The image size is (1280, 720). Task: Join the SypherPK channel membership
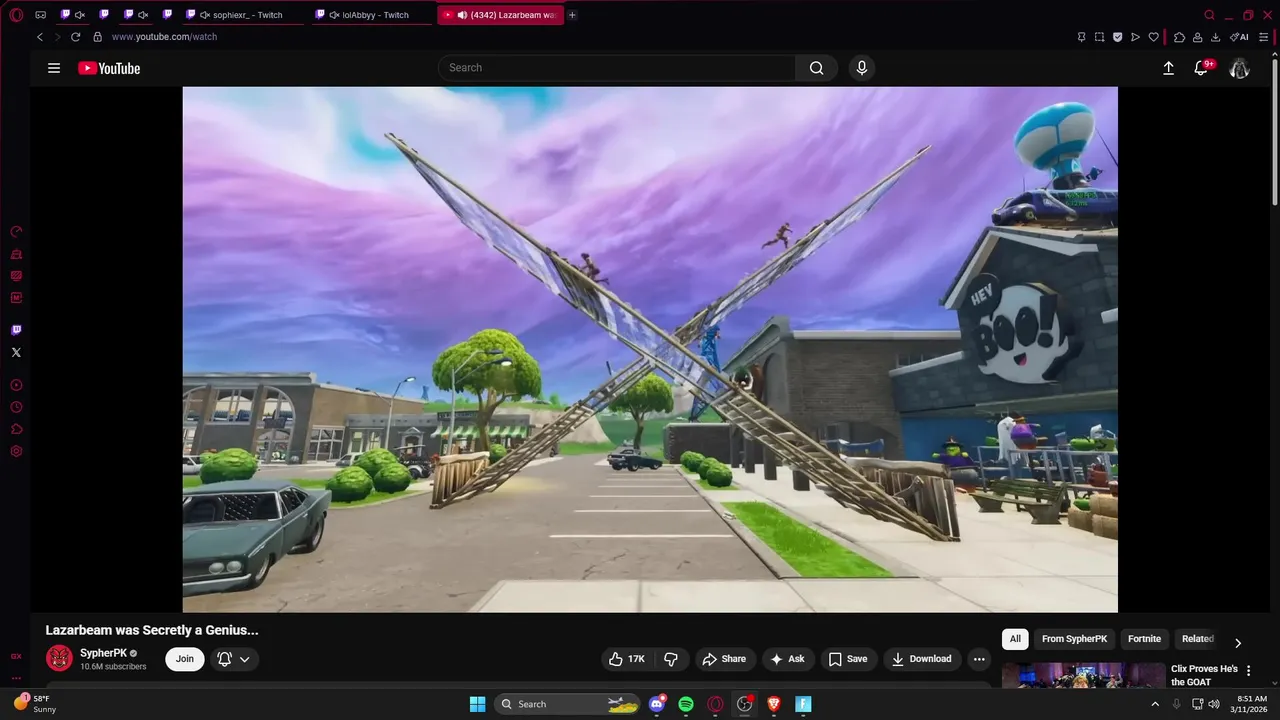(x=185, y=659)
